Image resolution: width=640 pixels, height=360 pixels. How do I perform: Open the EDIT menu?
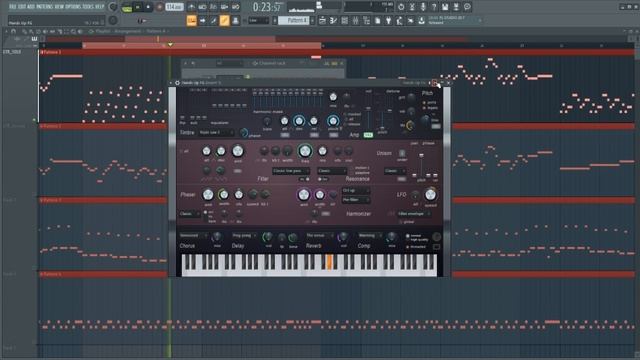(22, 7)
